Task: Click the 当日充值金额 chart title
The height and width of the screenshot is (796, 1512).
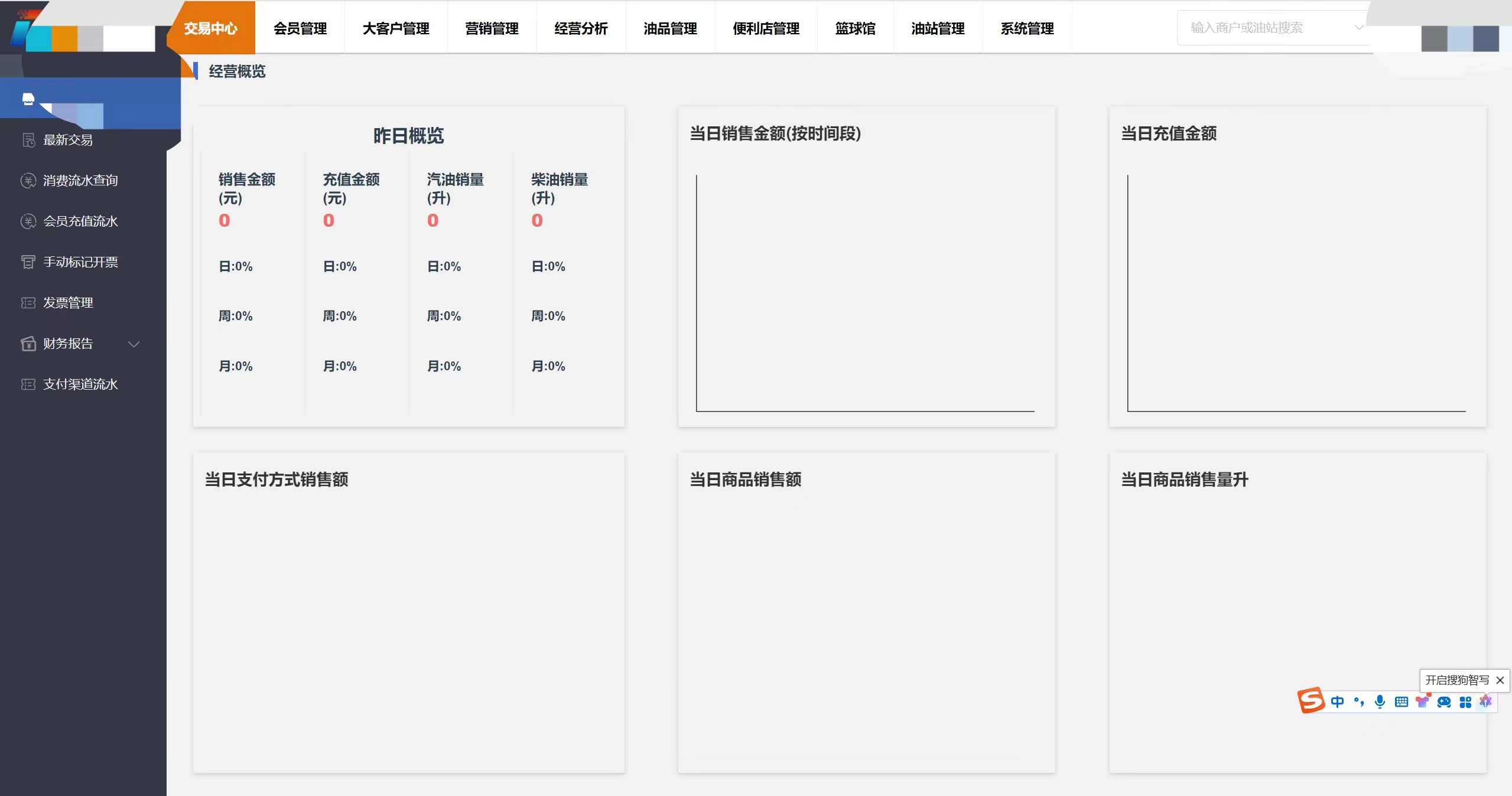Action: pos(1169,133)
